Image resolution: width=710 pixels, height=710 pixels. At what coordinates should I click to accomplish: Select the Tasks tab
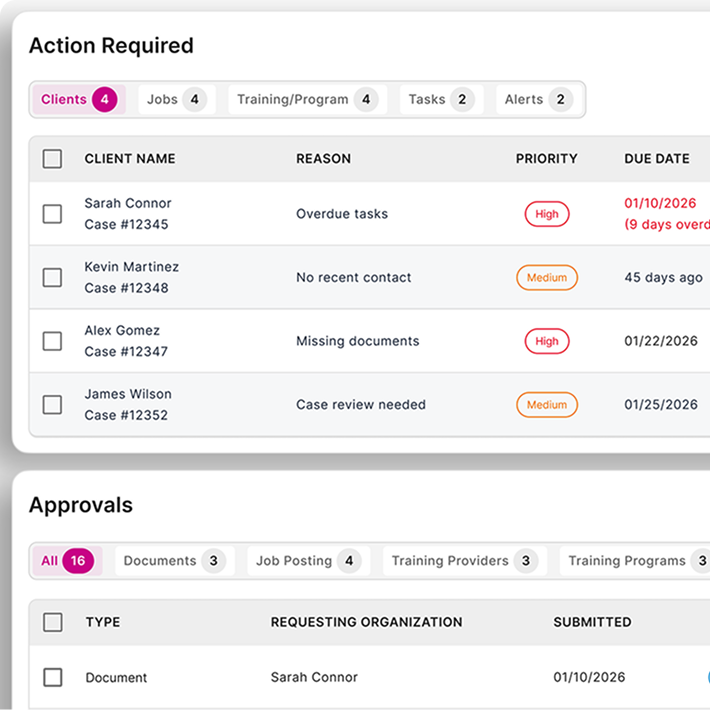pos(441,100)
